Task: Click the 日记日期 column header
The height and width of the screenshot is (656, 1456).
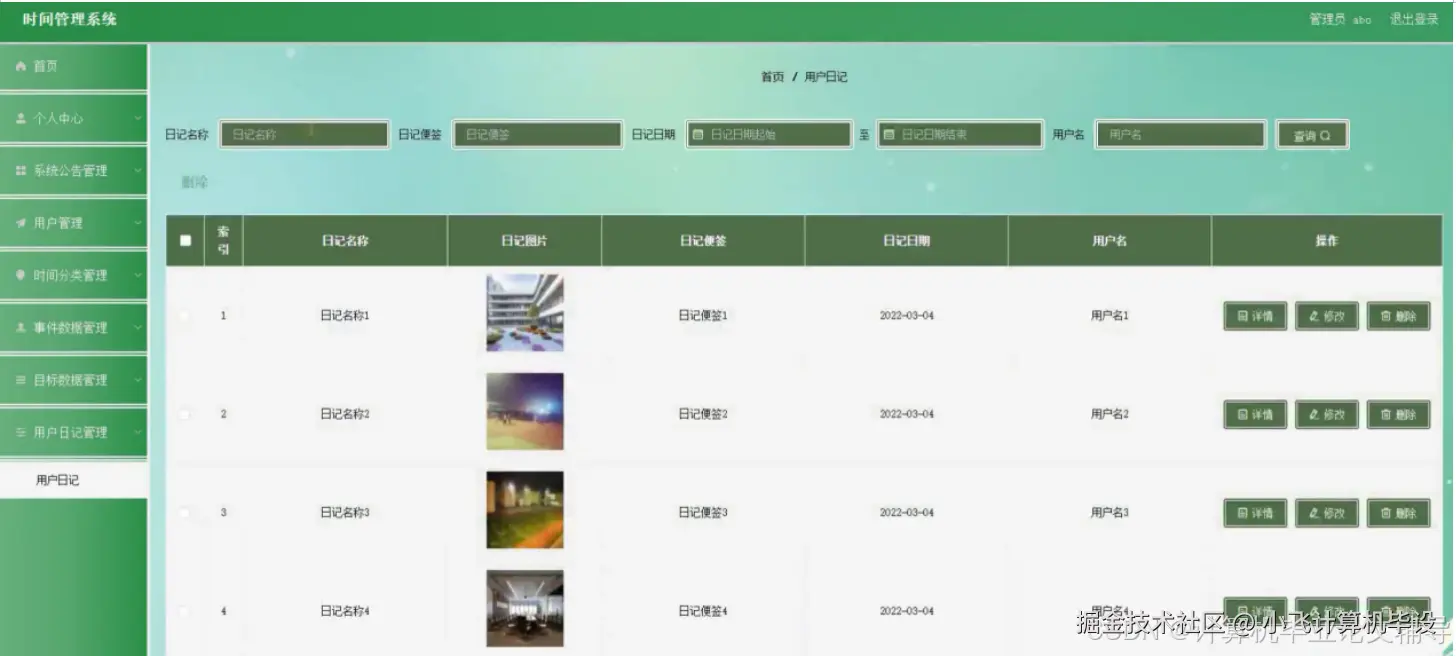Action: click(906, 241)
